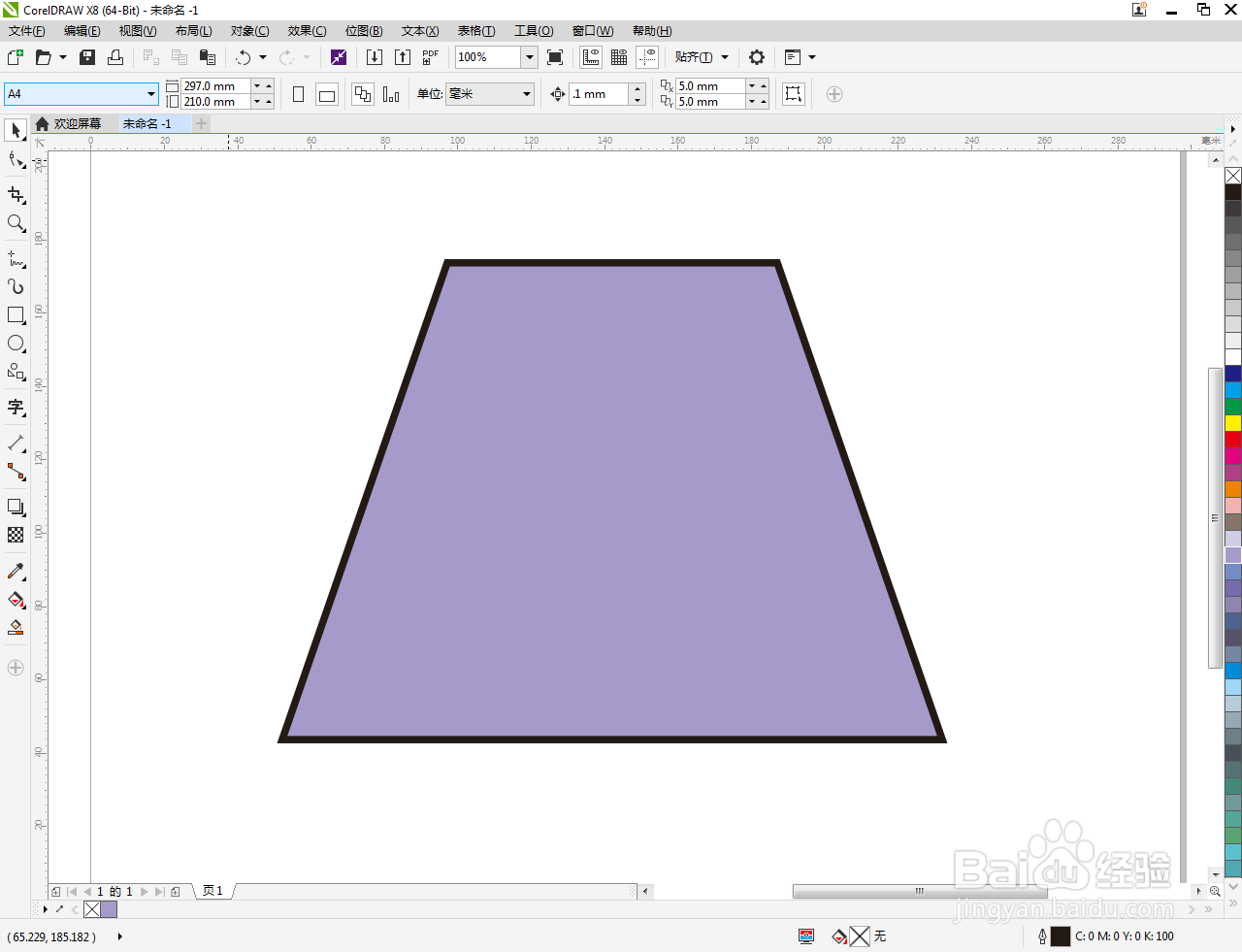Pick the yellow swatch in palette

point(1233,423)
